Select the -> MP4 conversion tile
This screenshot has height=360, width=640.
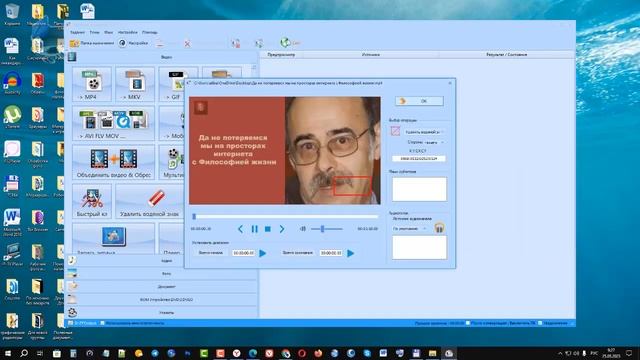click(x=92, y=84)
